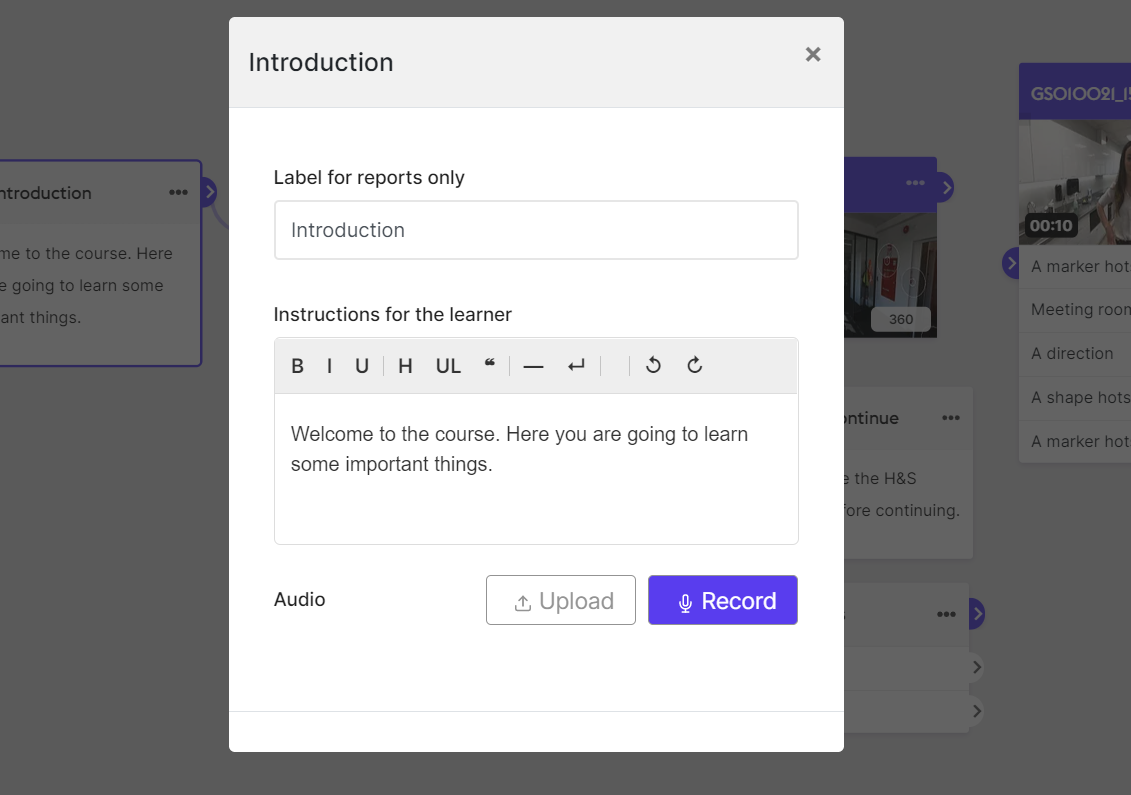
Task: Open the video thumbnail showing 00:10
Action: 1075,183
